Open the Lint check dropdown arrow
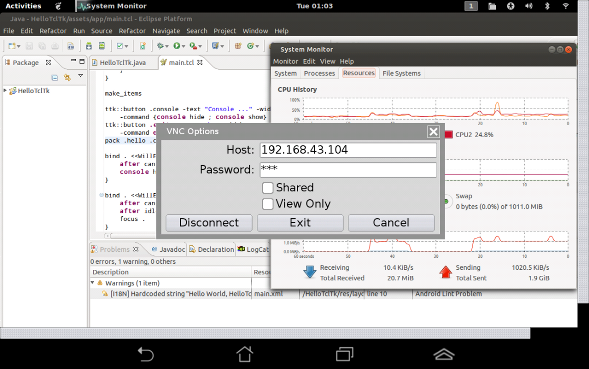 click(x=126, y=46)
